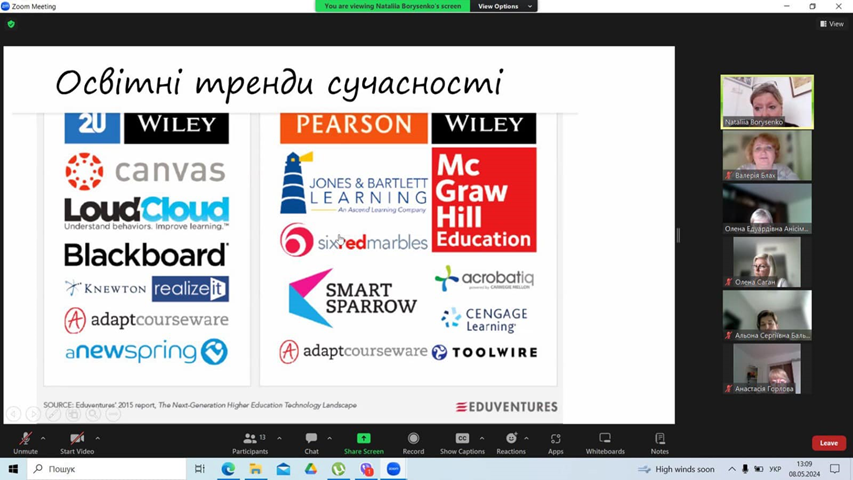
Task: Unmute the microphone in Zoom
Action: pos(25,443)
